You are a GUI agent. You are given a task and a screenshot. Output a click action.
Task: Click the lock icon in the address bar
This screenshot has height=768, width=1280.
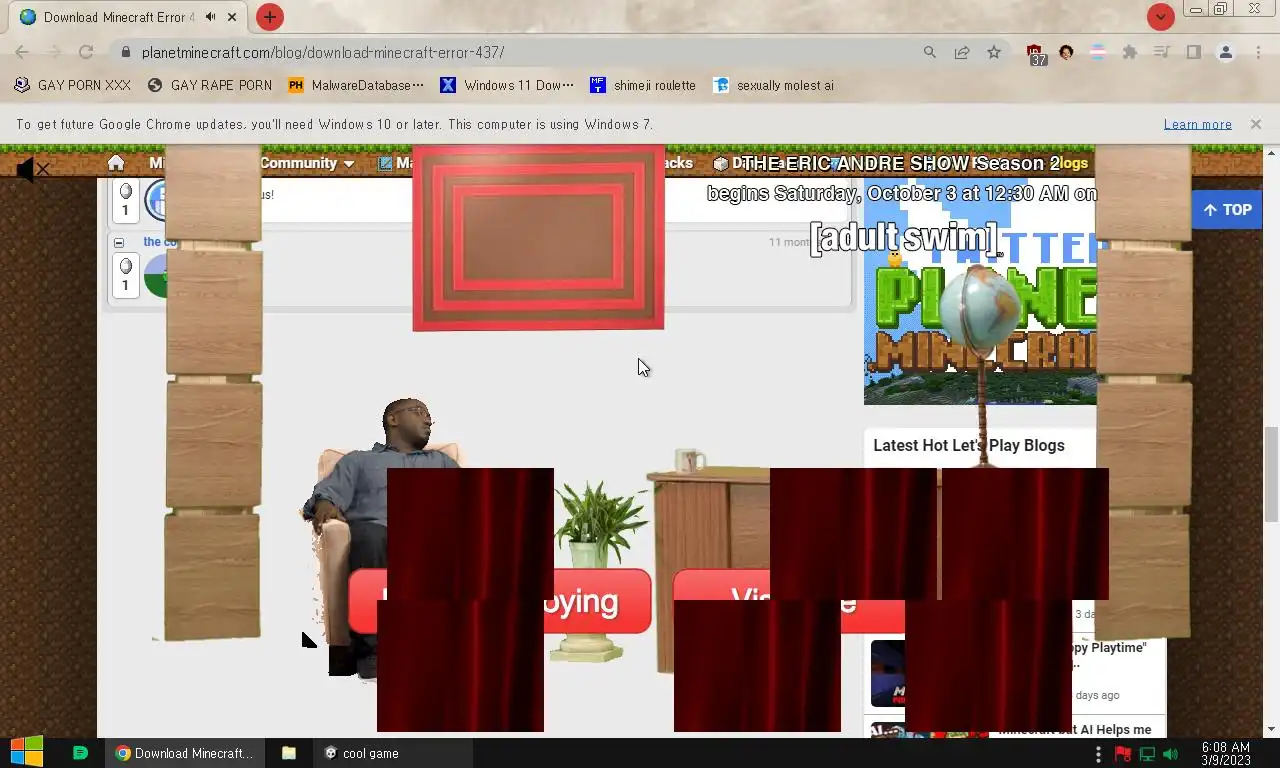pos(125,52)
